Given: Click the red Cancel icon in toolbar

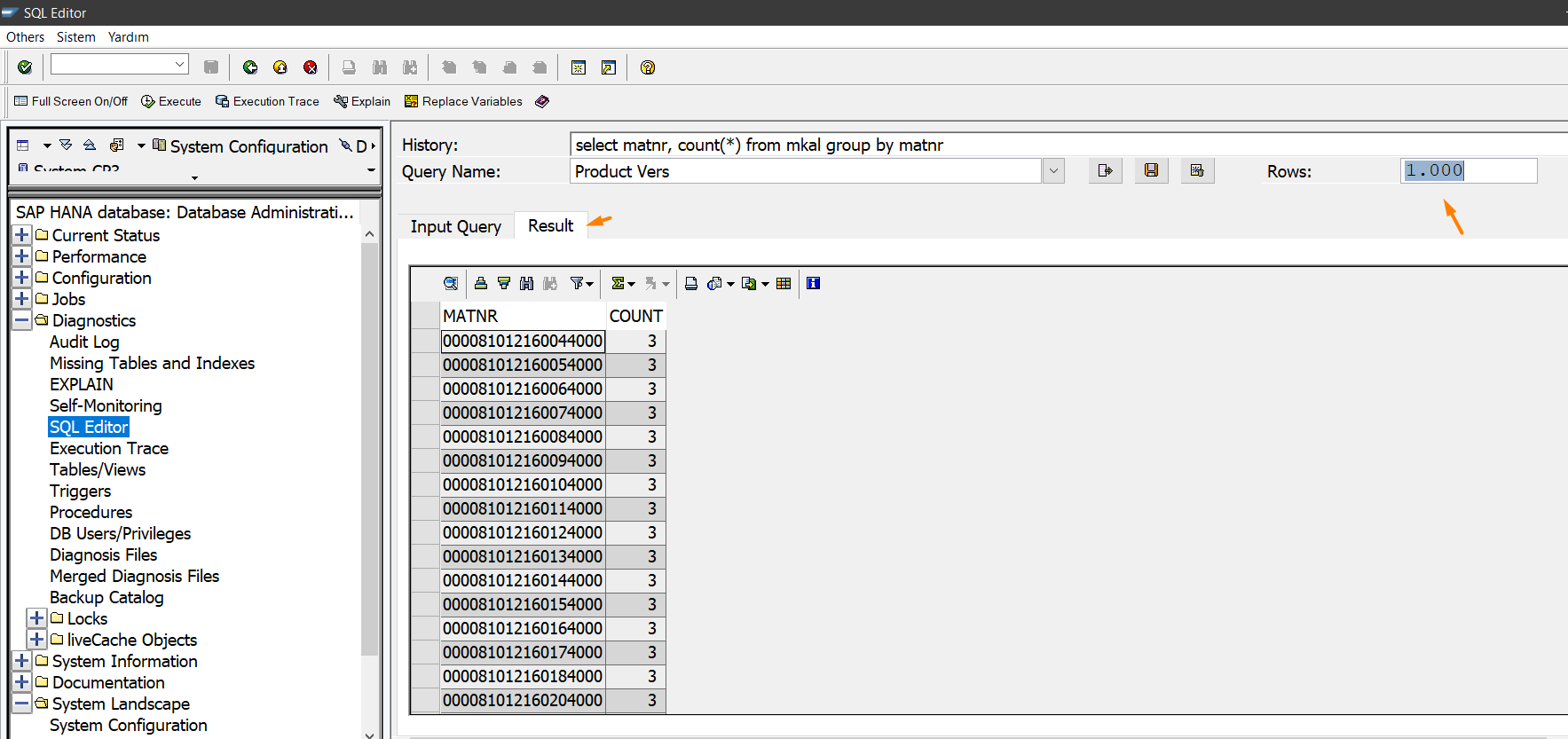Looking at the screenshot, I should tap(311, 67).
